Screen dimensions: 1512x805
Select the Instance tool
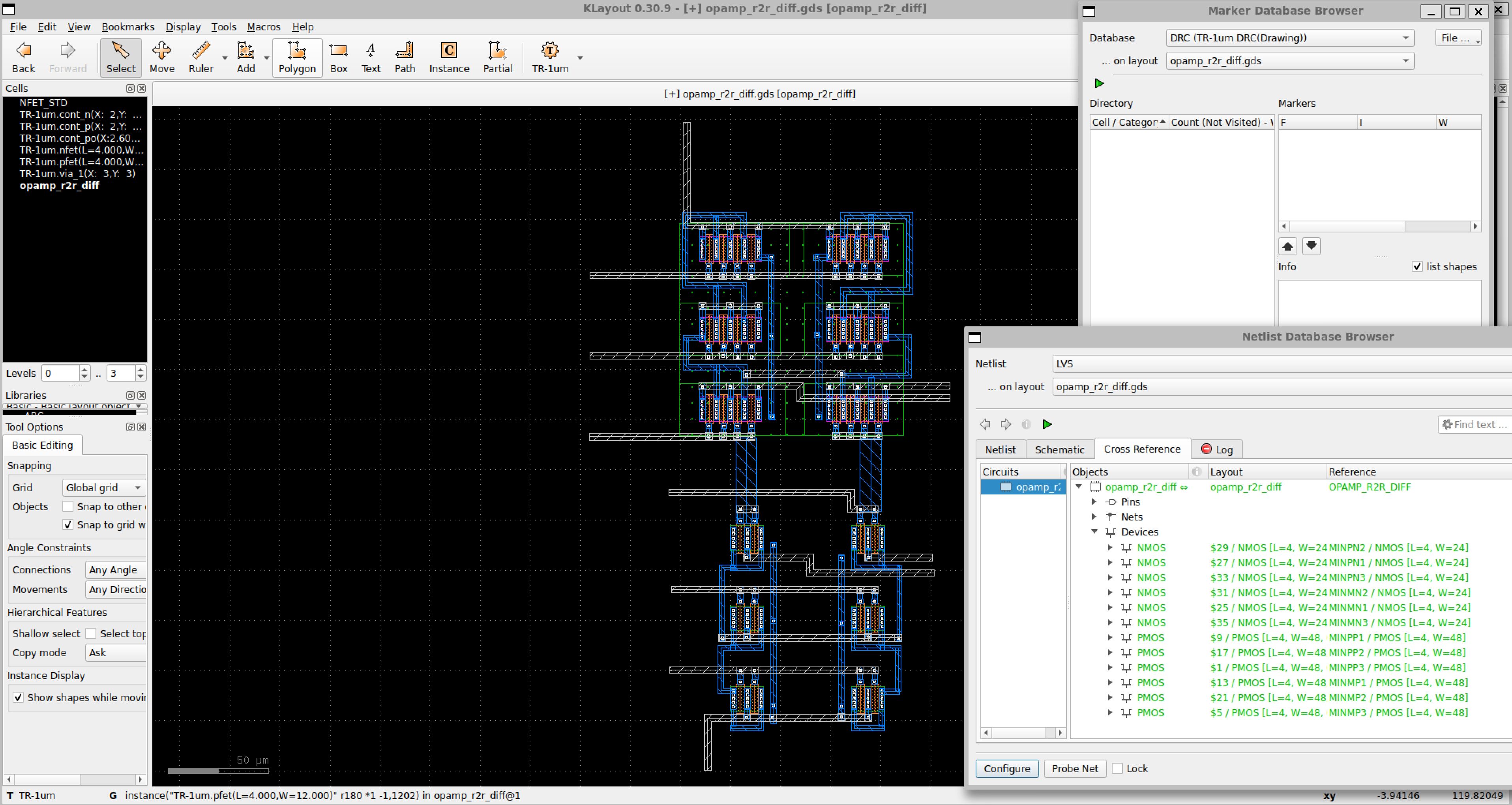(x=449, y=58)
